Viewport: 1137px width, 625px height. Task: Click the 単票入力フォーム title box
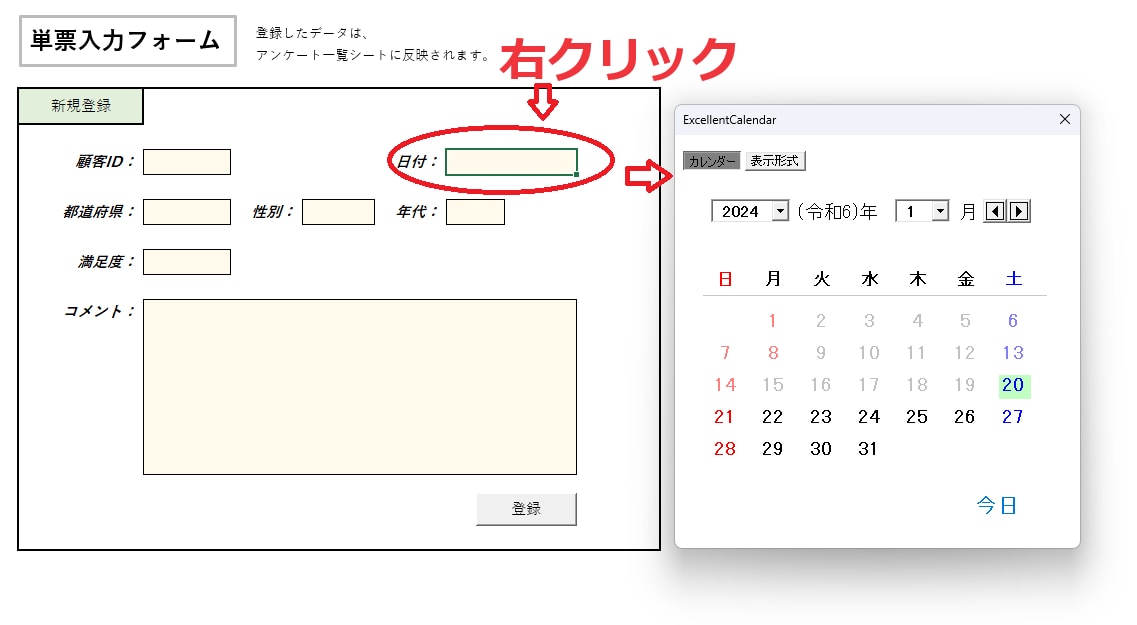128,41
